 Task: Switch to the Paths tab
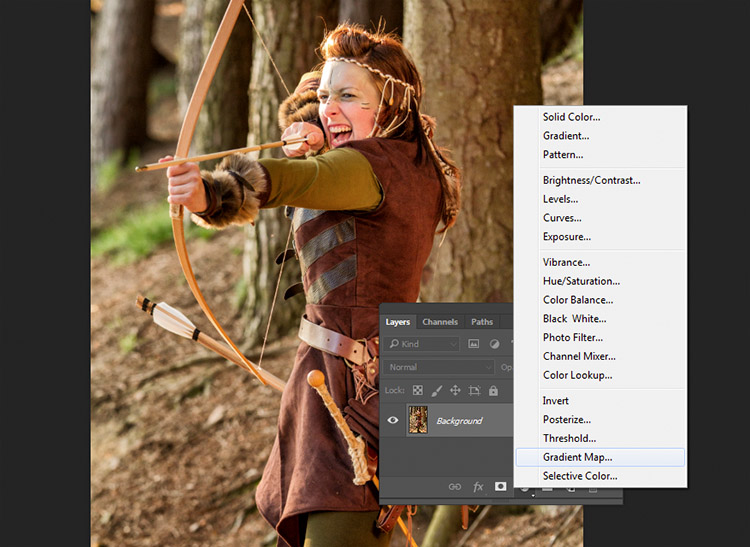coord(482,322)
